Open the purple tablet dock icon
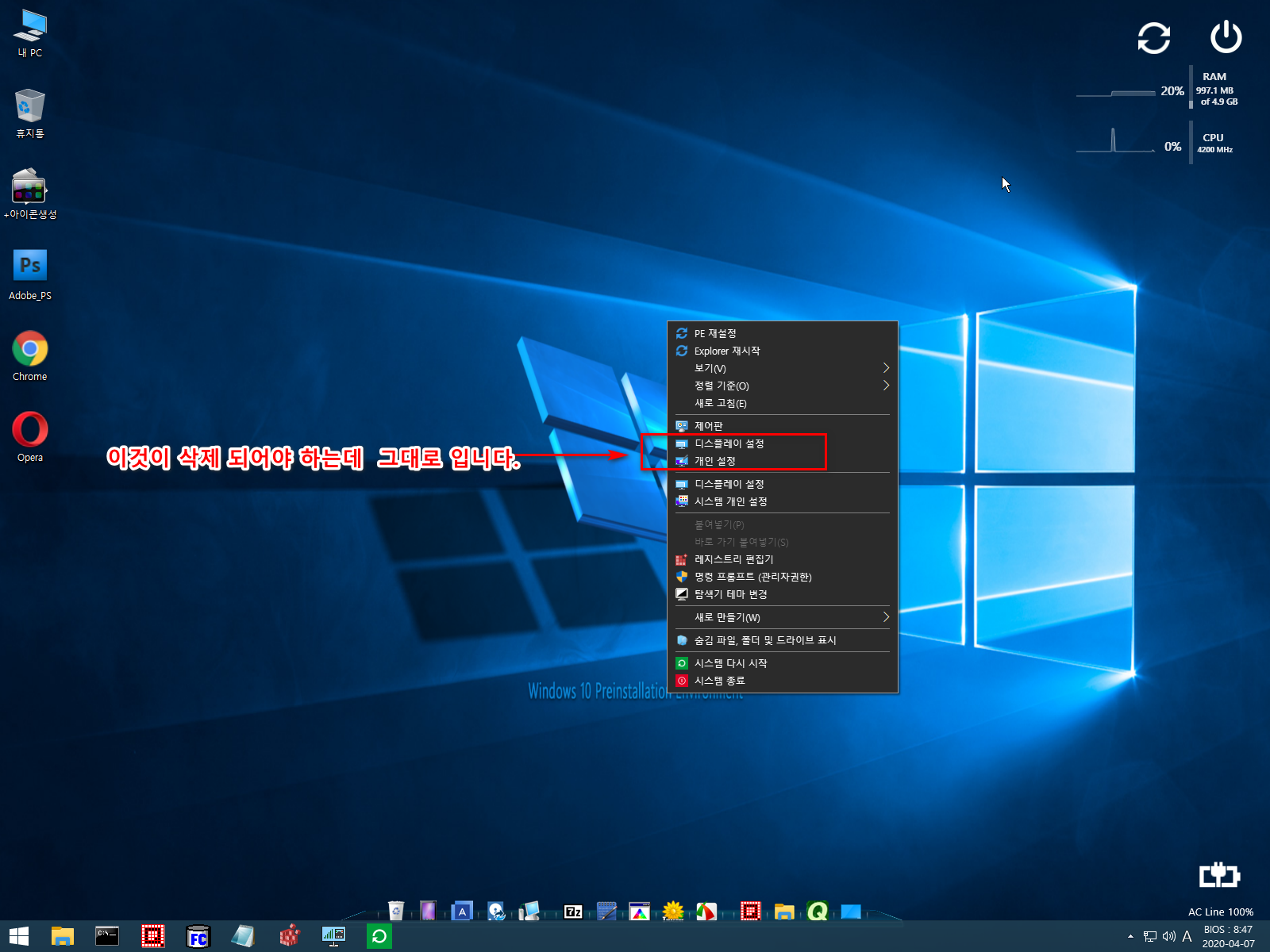Viewport: 1270px width, 952px height. 428,911
